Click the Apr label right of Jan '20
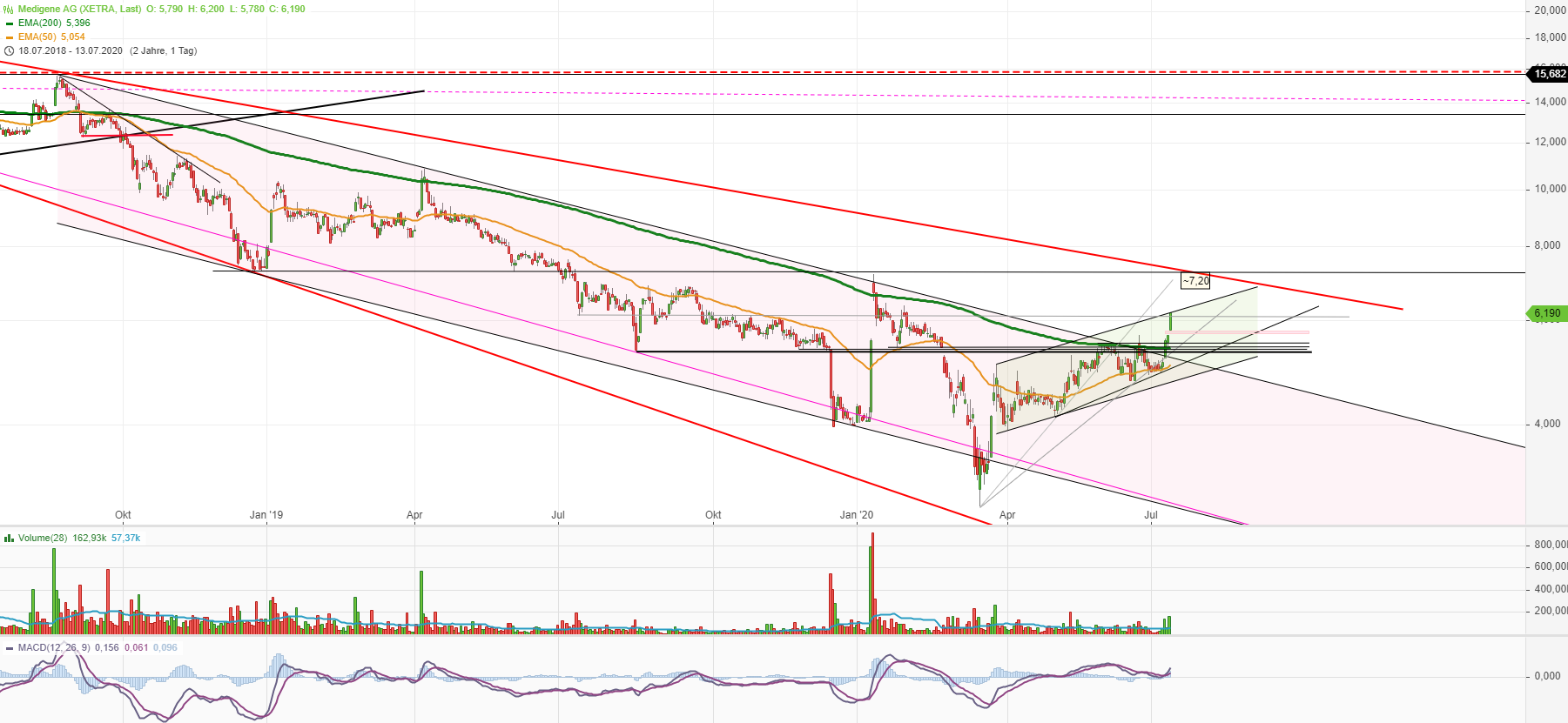The image size is (1568, 723). coord(1007,515)
